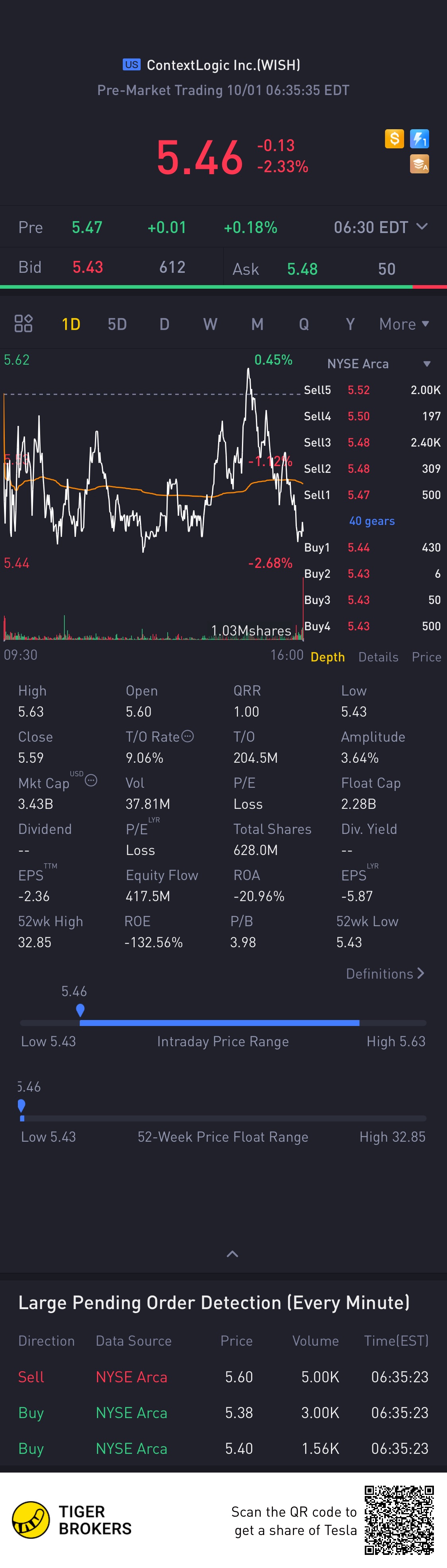Screen dimensions: 447x1568
Task: Open the More timeframes dropdown
Action: coord(404,324)
